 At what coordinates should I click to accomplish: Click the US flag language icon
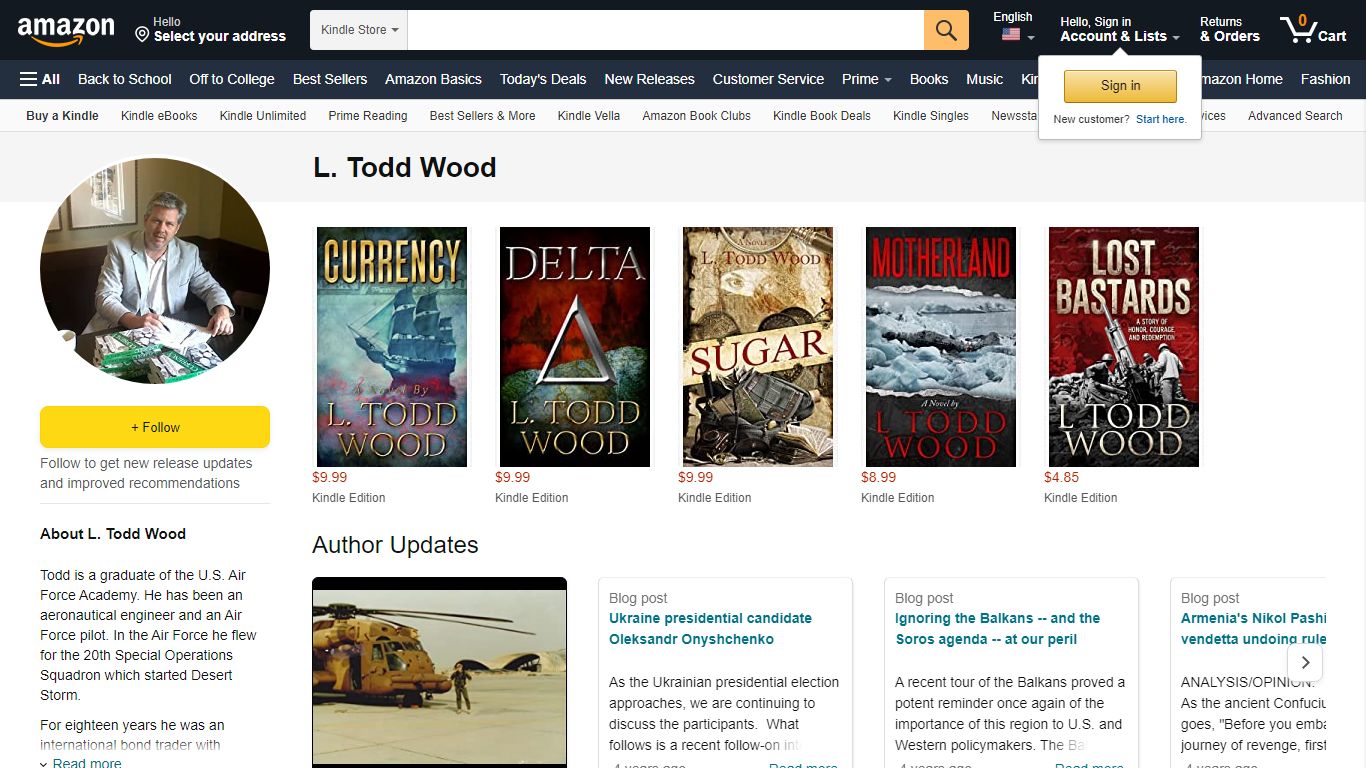pyautogui.click(x=1011, y=35)
